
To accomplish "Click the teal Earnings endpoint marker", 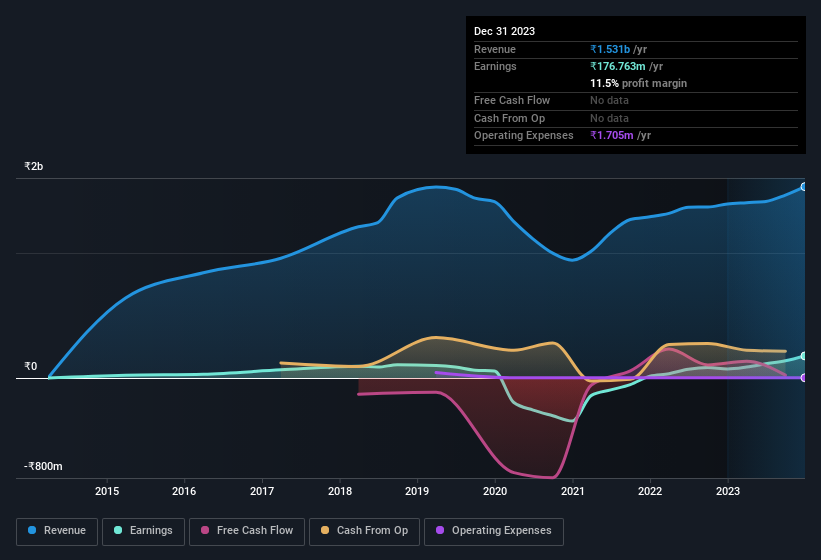I will (x=803, y=356).
